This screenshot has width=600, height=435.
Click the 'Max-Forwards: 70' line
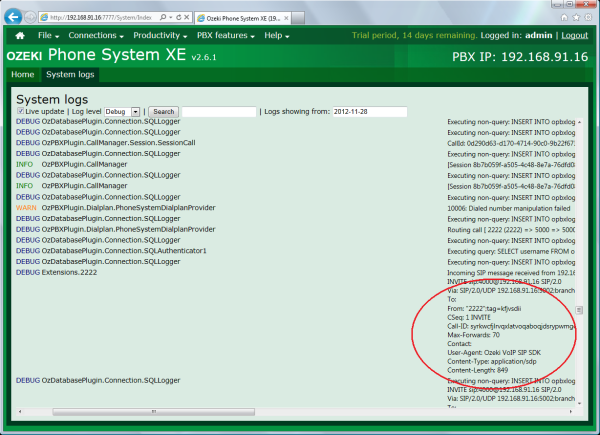(x=473, y=335)
